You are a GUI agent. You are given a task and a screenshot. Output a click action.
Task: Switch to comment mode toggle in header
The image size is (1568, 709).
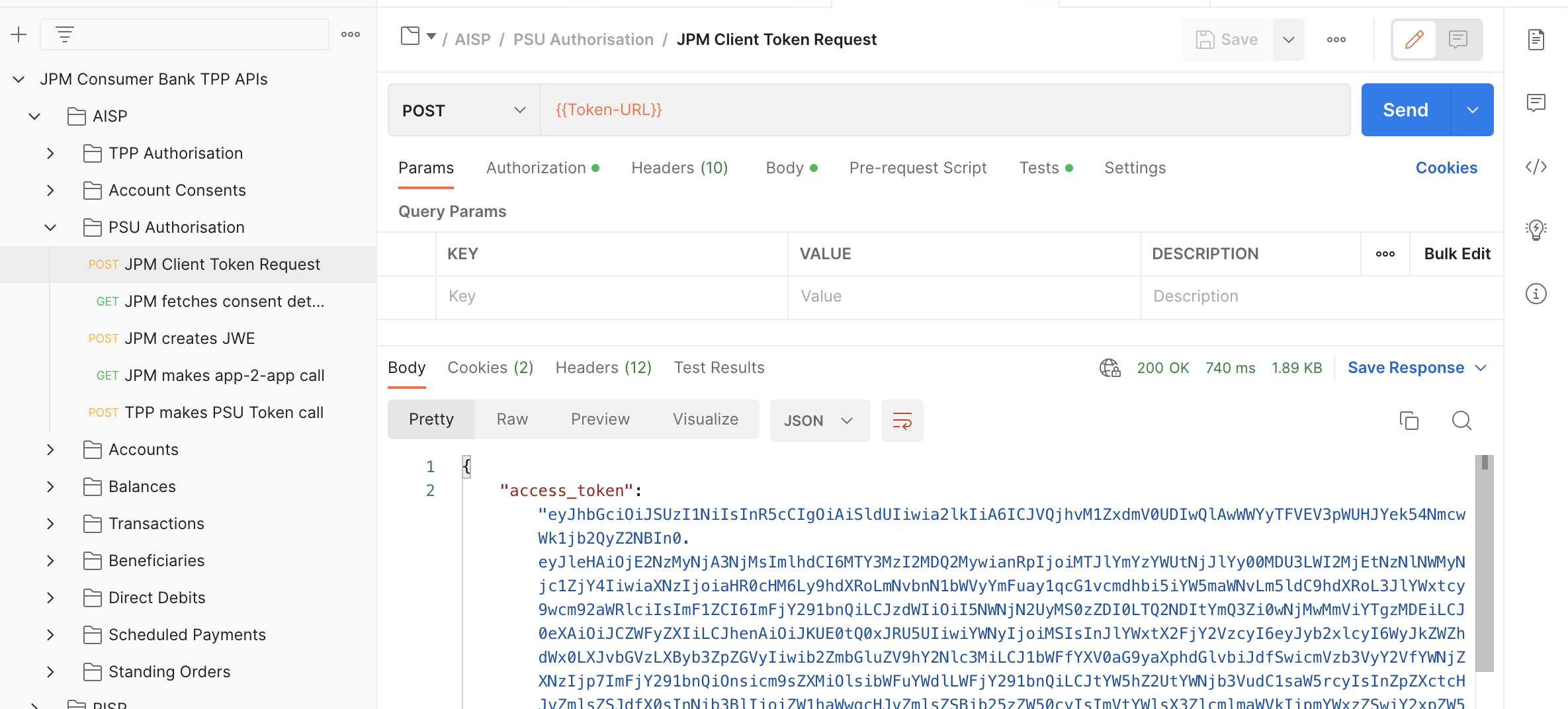coord(1458,40)
